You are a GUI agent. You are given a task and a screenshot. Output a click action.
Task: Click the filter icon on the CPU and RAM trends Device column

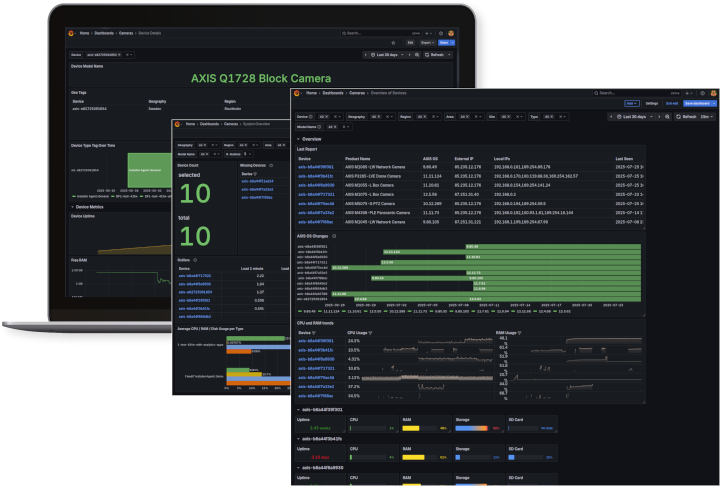click(x=314, y=333)
